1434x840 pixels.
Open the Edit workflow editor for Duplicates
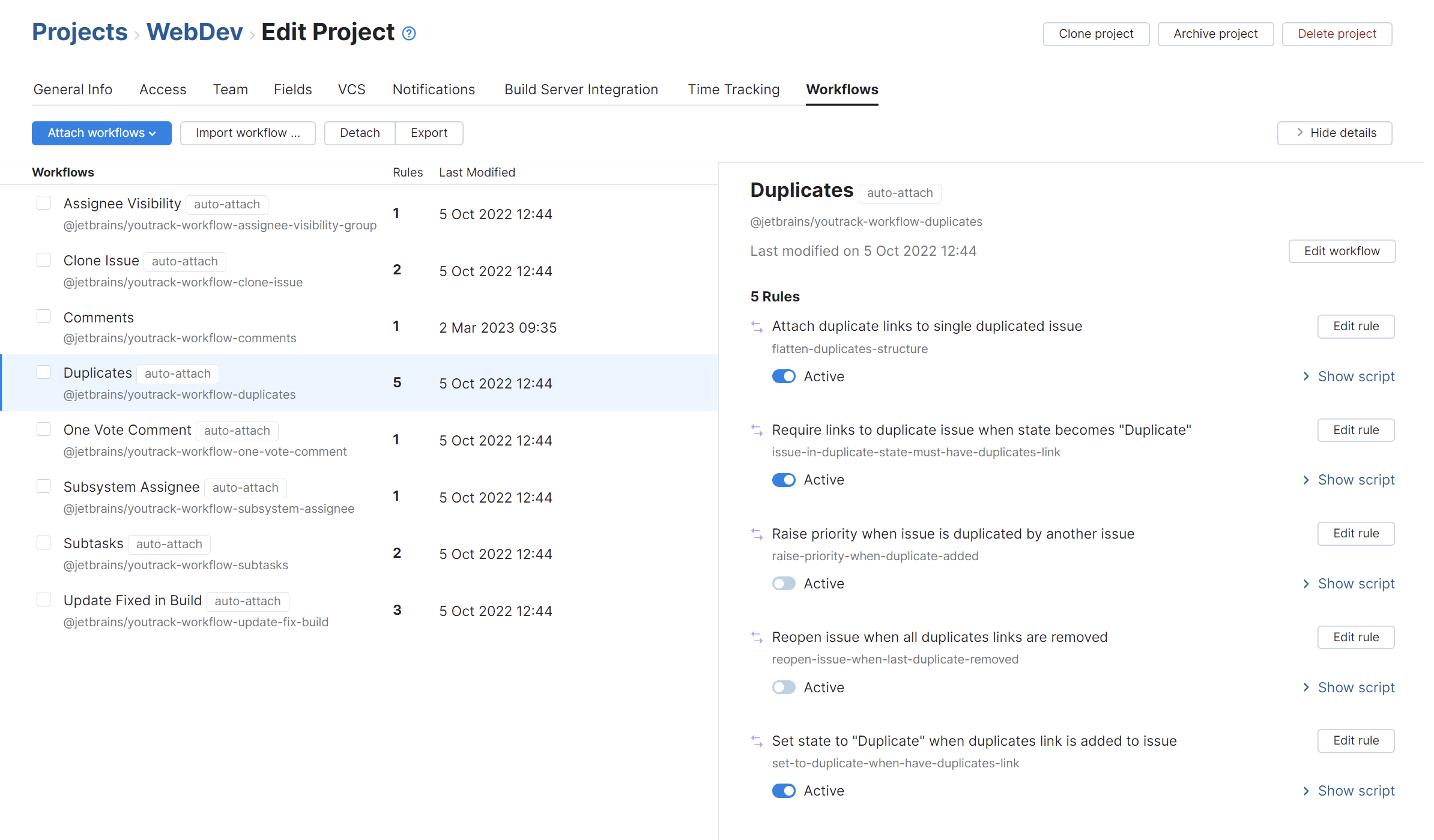(1342, 251)
